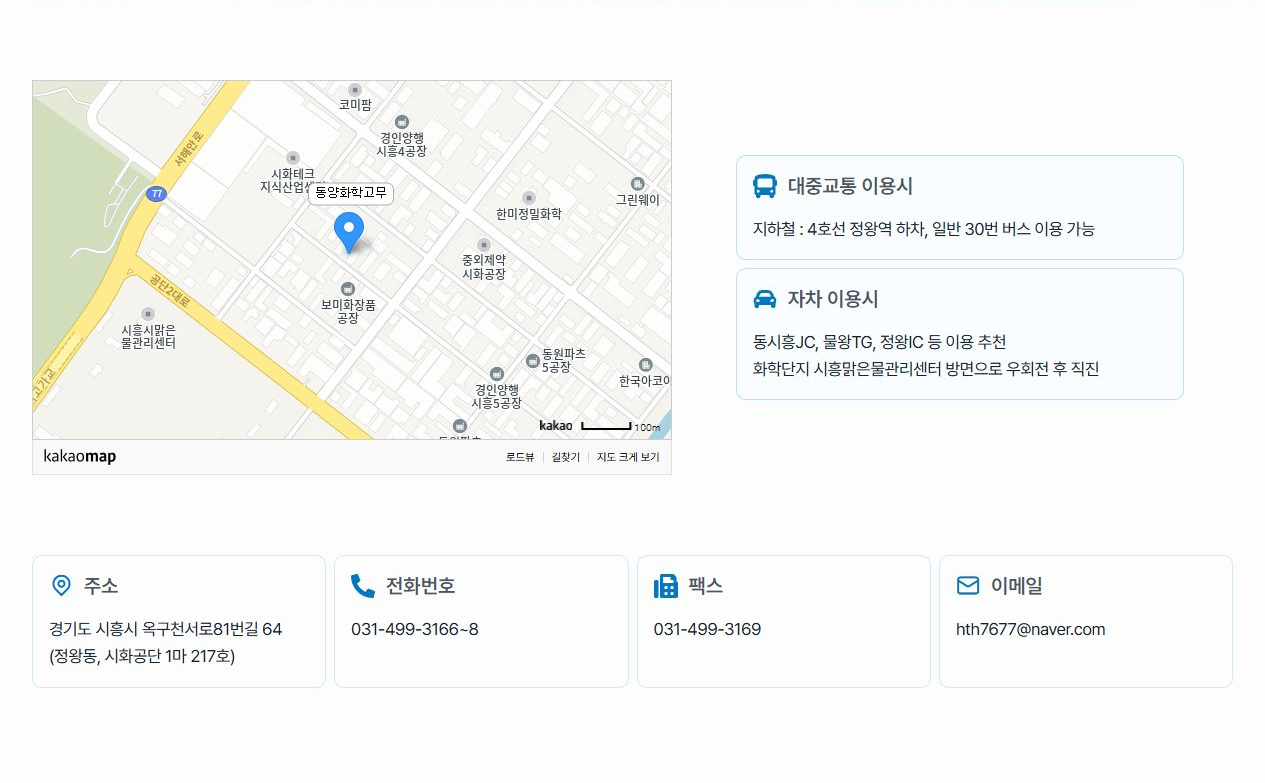Click the car icon beside 자차 이용시
1265x783 pixels.
coord(765,298)
